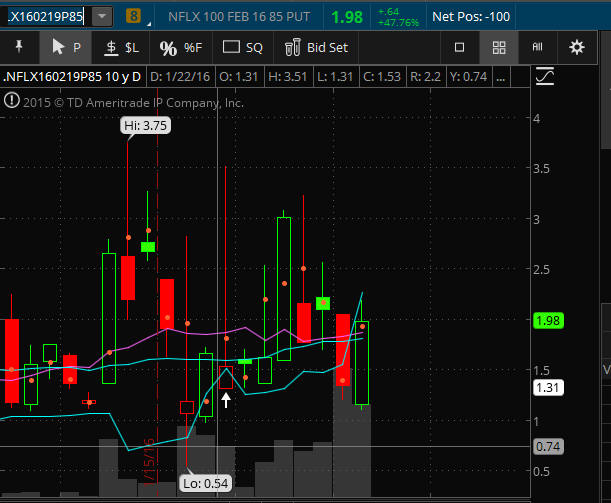Pin the chart toolbar with pushpin
The width and height of the screenshot is (611, 503).
coord(19,47)
